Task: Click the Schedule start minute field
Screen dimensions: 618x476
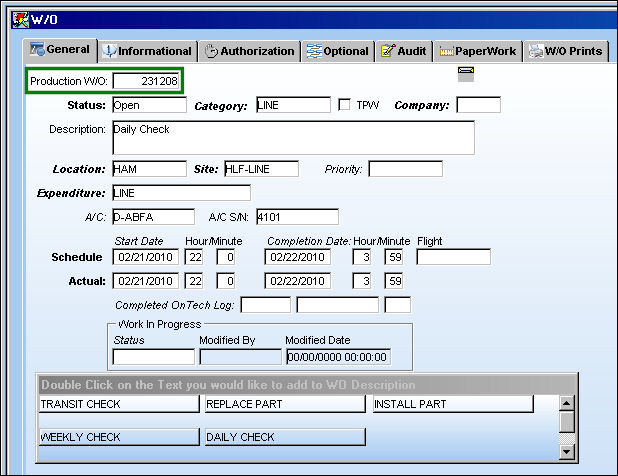Action: (226, 257)
